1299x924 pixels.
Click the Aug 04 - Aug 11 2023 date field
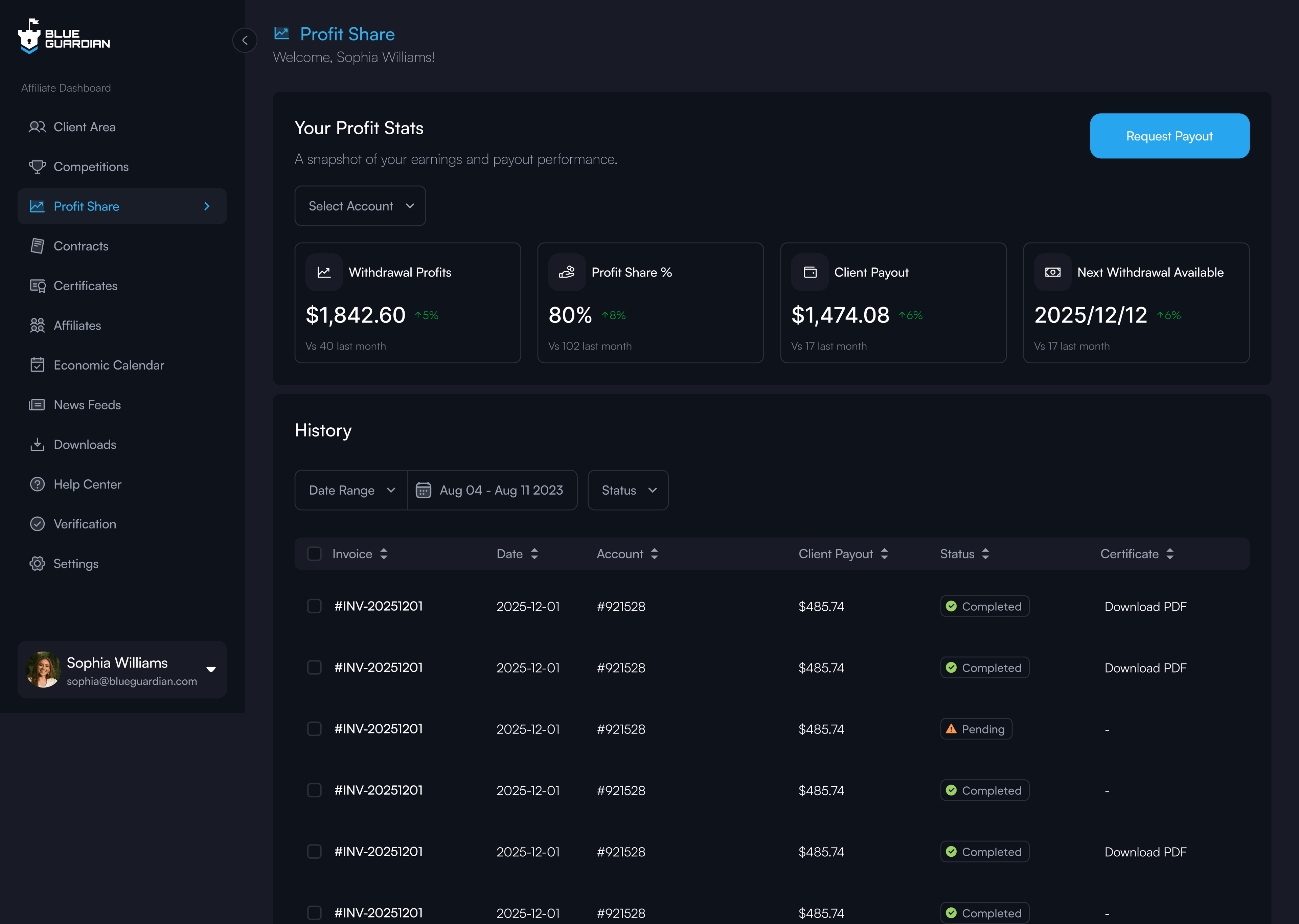tap(493, 490)
